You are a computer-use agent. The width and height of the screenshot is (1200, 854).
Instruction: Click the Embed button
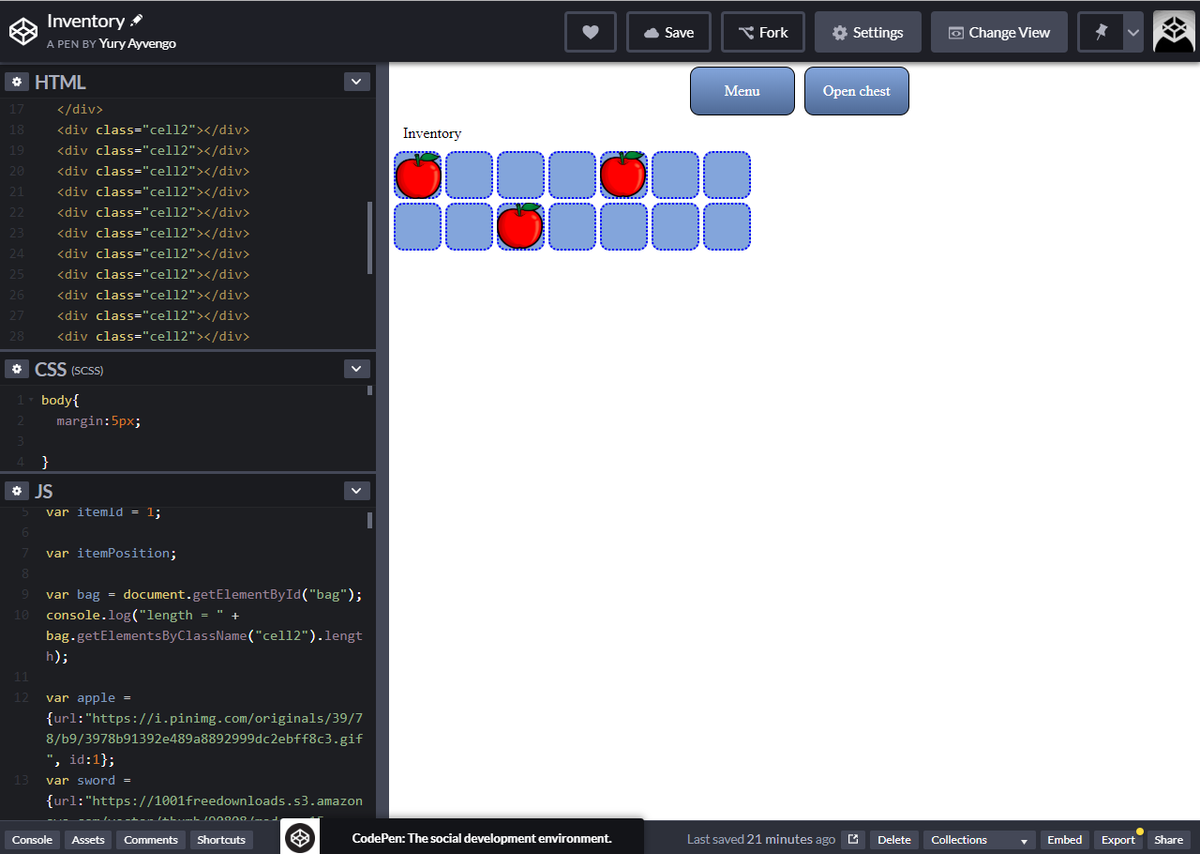[1064, 839]
